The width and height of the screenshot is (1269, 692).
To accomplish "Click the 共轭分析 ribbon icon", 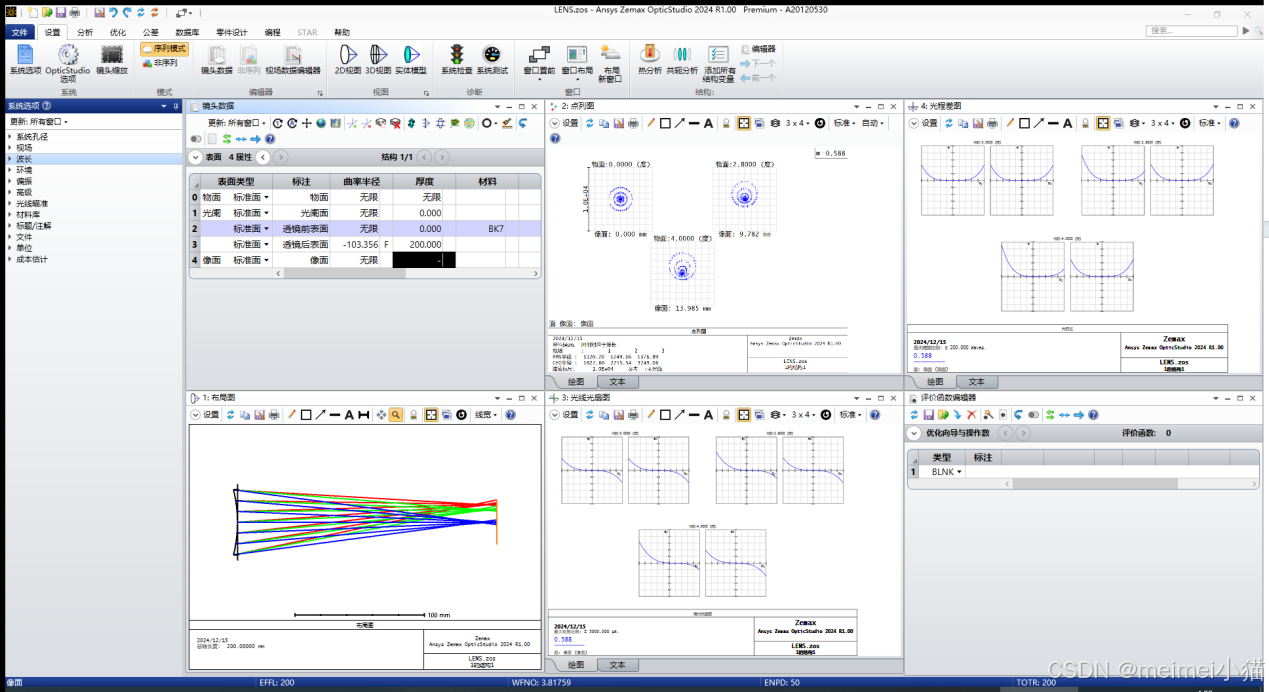I will [682, 60].
